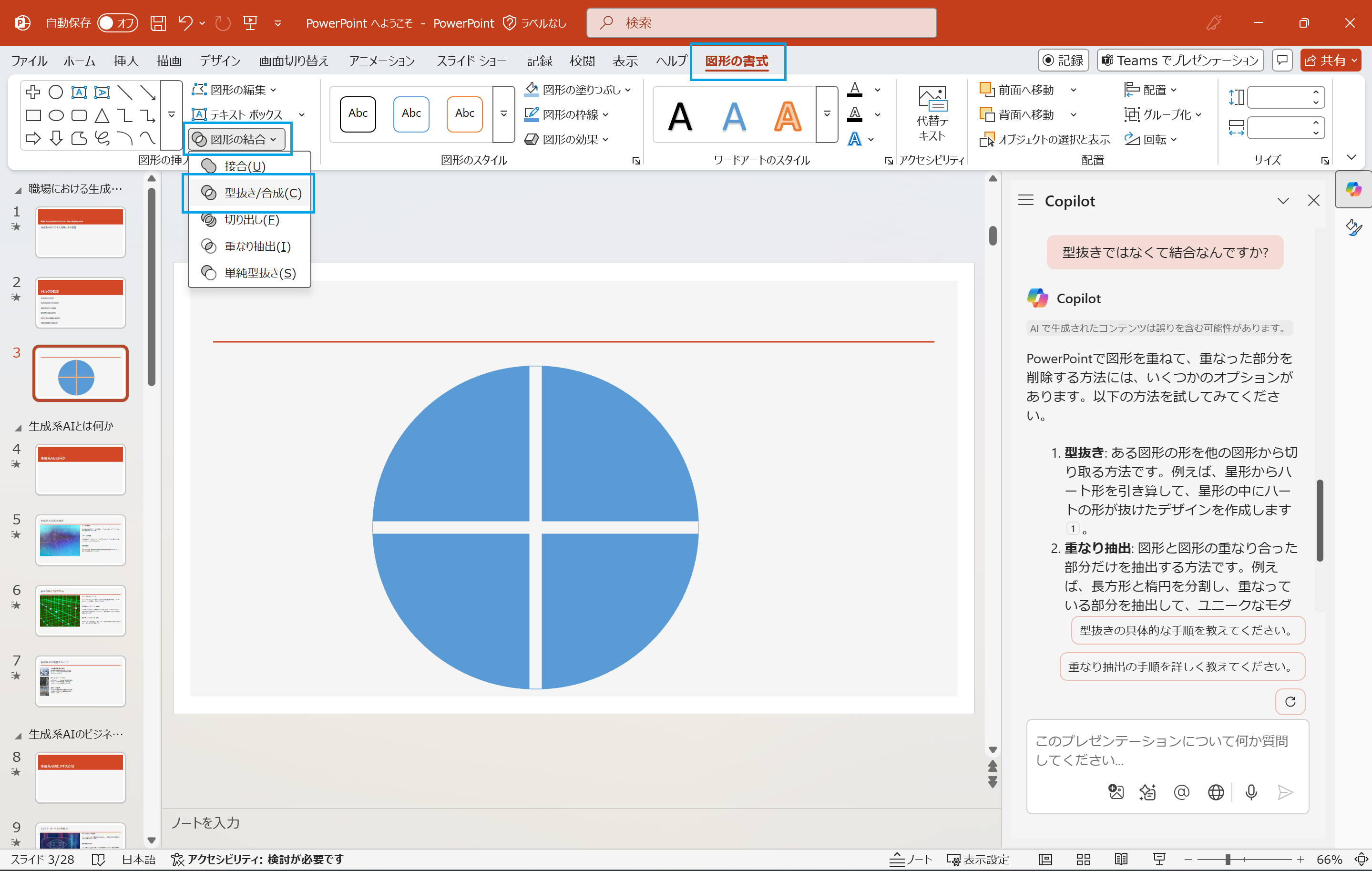
Task: Open Copilot hamburger menu
Action: pyautogui.click(x=1025, y=201)
